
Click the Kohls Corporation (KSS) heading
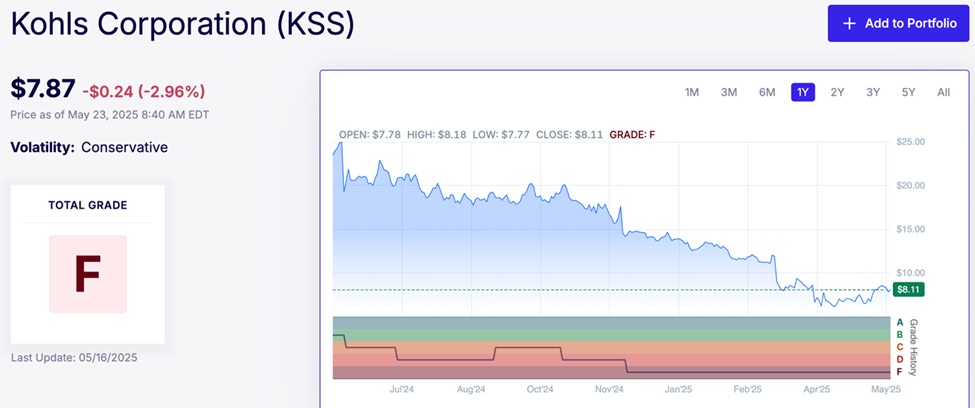pyautogui.click(x=183, y=24)
